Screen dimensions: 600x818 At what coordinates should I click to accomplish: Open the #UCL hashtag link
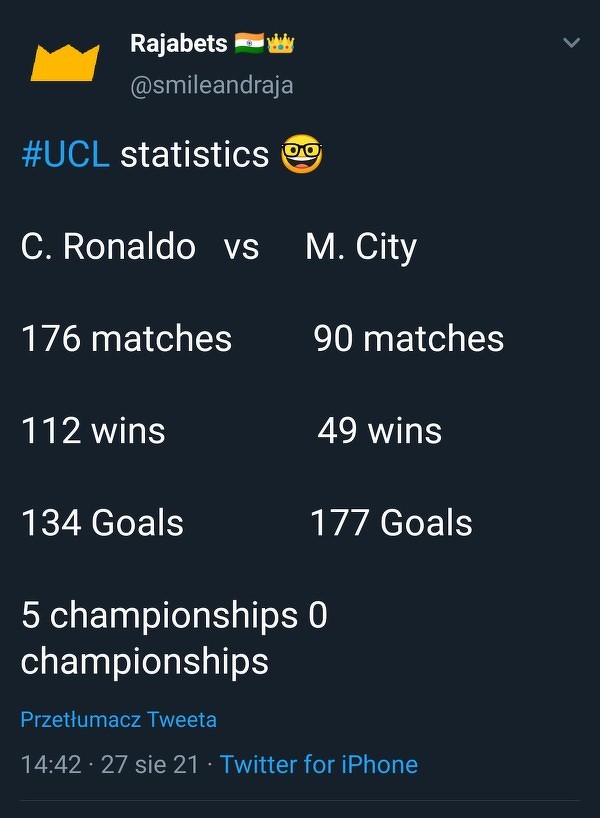click(x=65, y=155)
